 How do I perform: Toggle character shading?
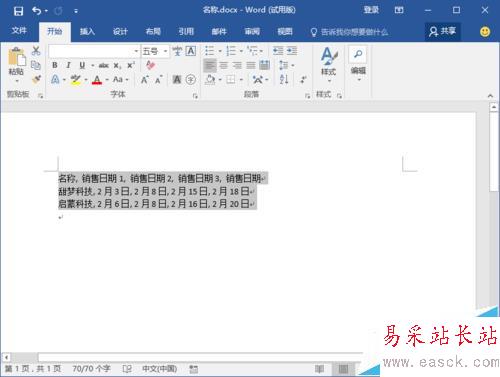(x=177, y=80)
